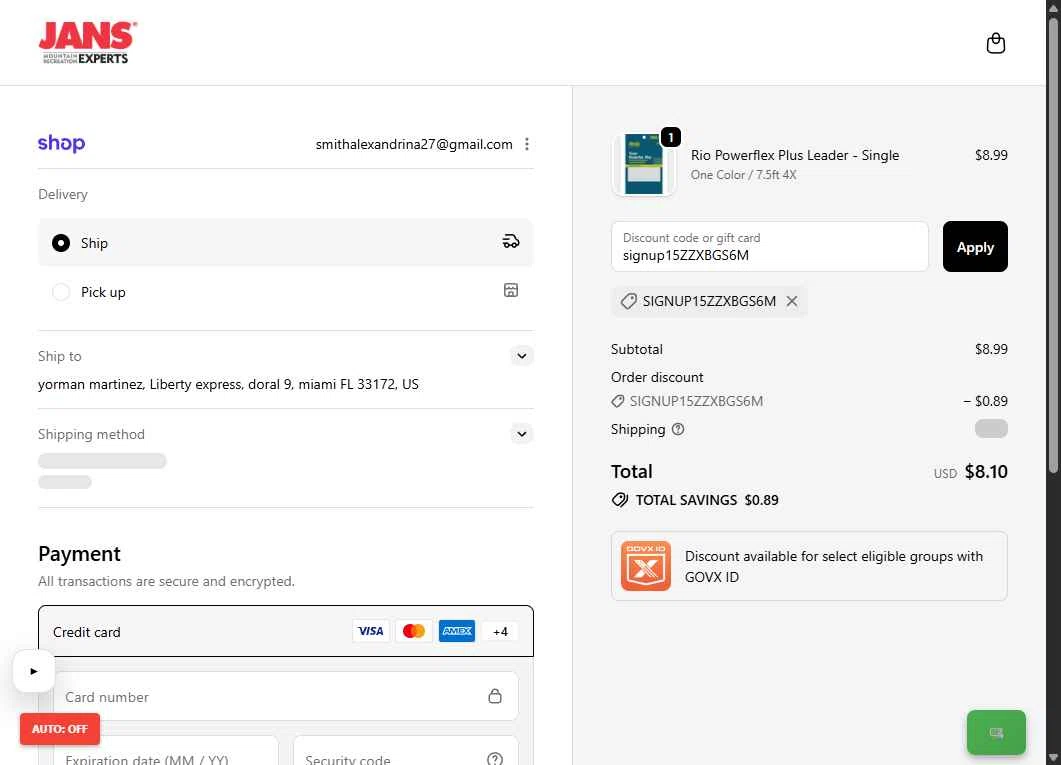This screenshot has width=1061, height=765.
Task: Show the +4 more payment methods
Action: (x=500, y=632)
